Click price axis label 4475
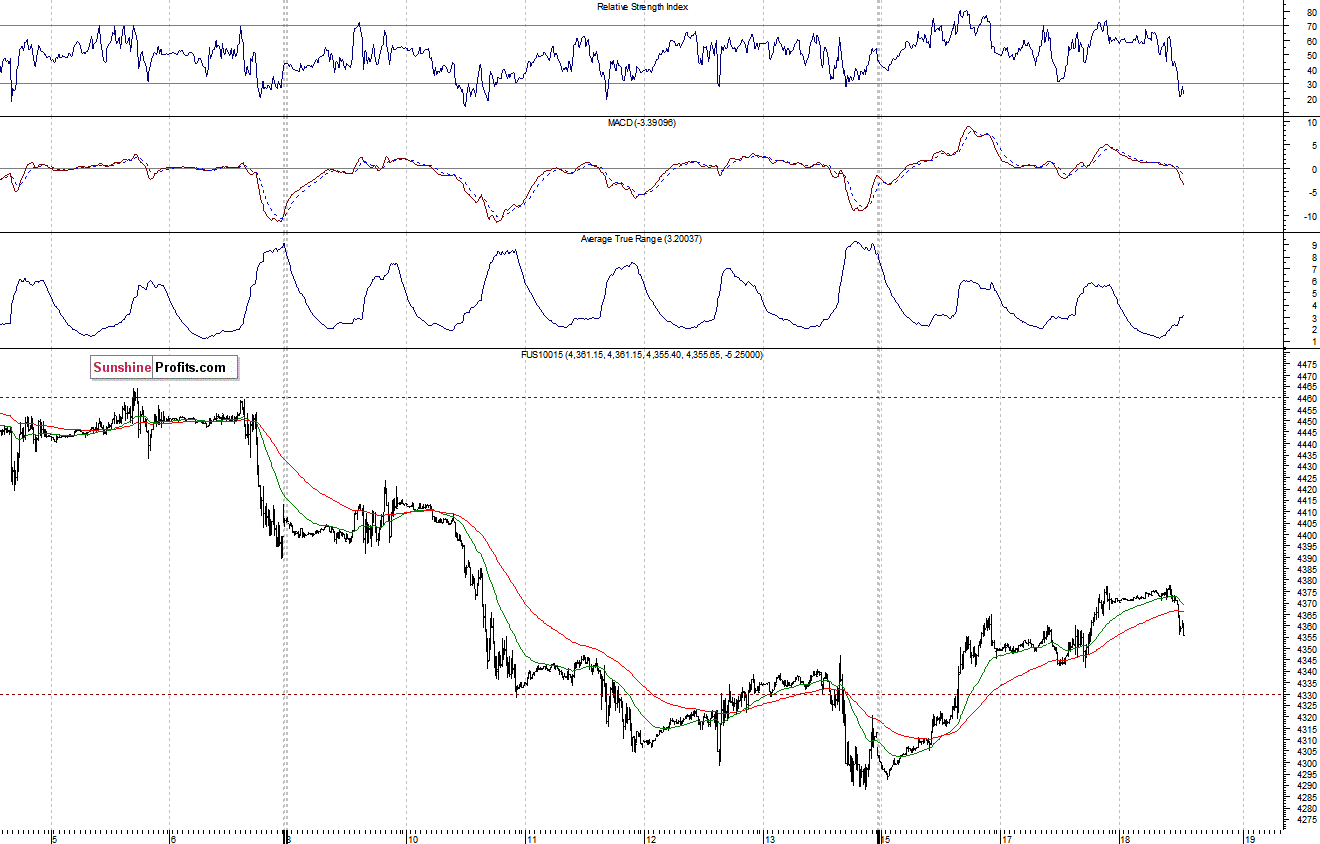Viewport: 1320px width, 844px height. point(1305,365)
